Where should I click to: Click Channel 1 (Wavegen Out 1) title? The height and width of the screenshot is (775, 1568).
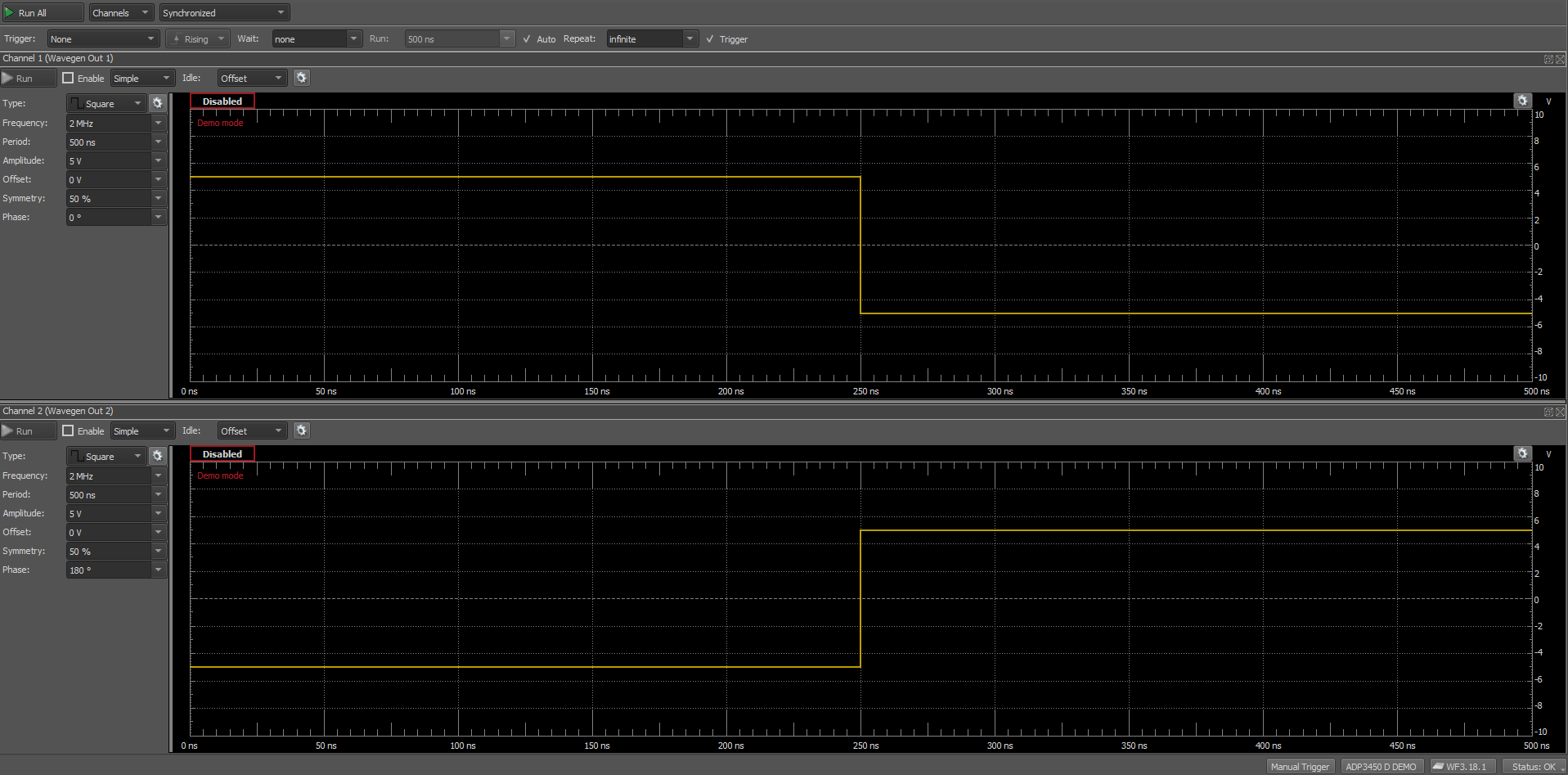(58, 58)
